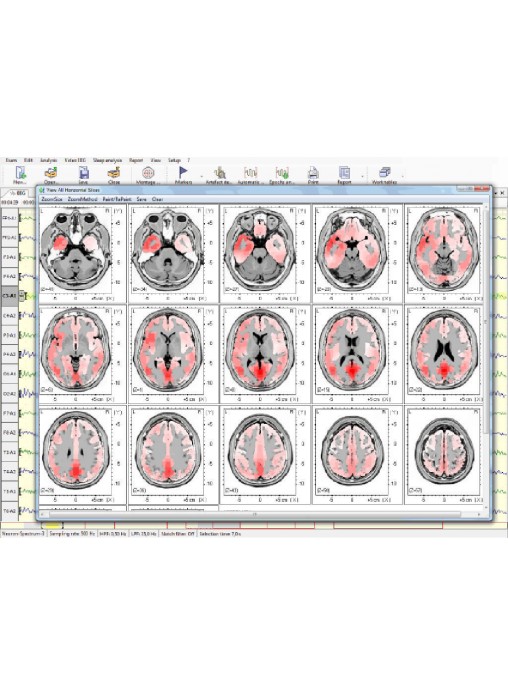This screenshot has height=696, width=508.
Task: Click the New exam toolbar icon
Action: click(20, 174)
